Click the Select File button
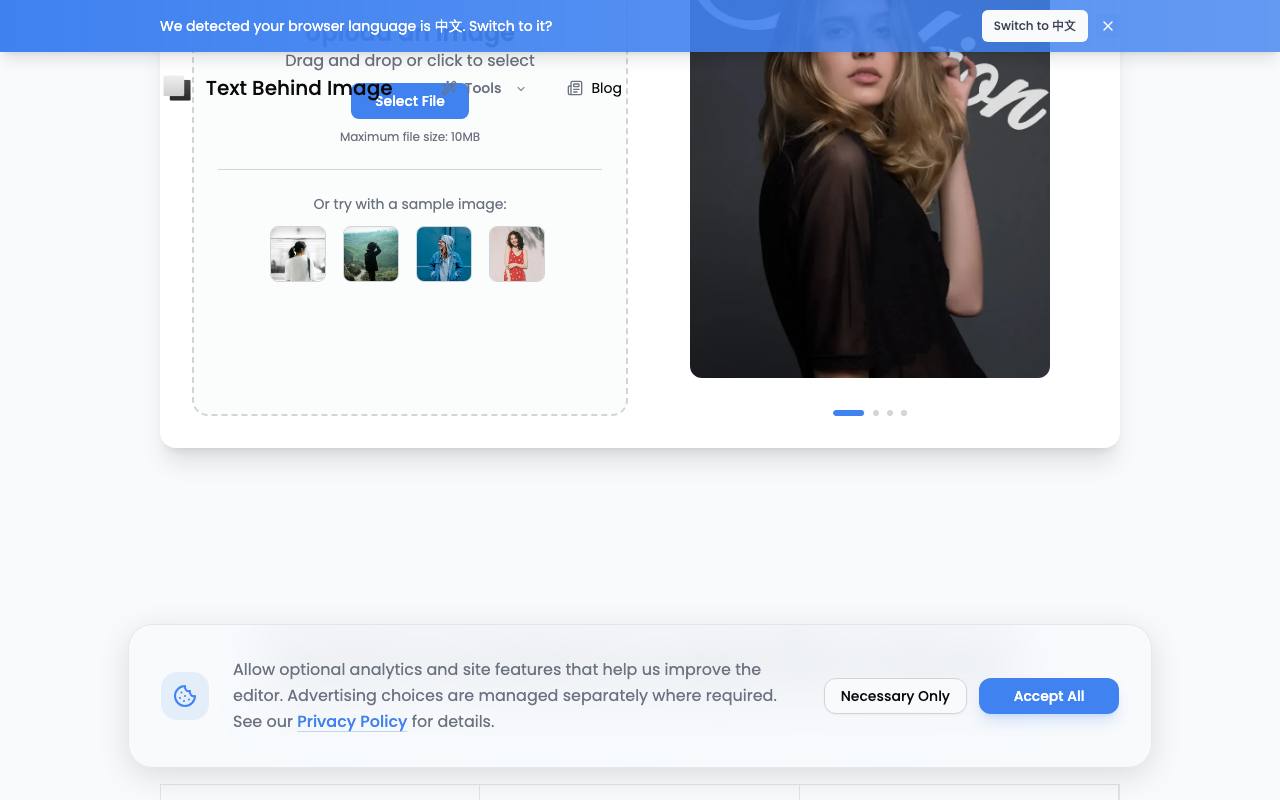 tap(410, 101)
